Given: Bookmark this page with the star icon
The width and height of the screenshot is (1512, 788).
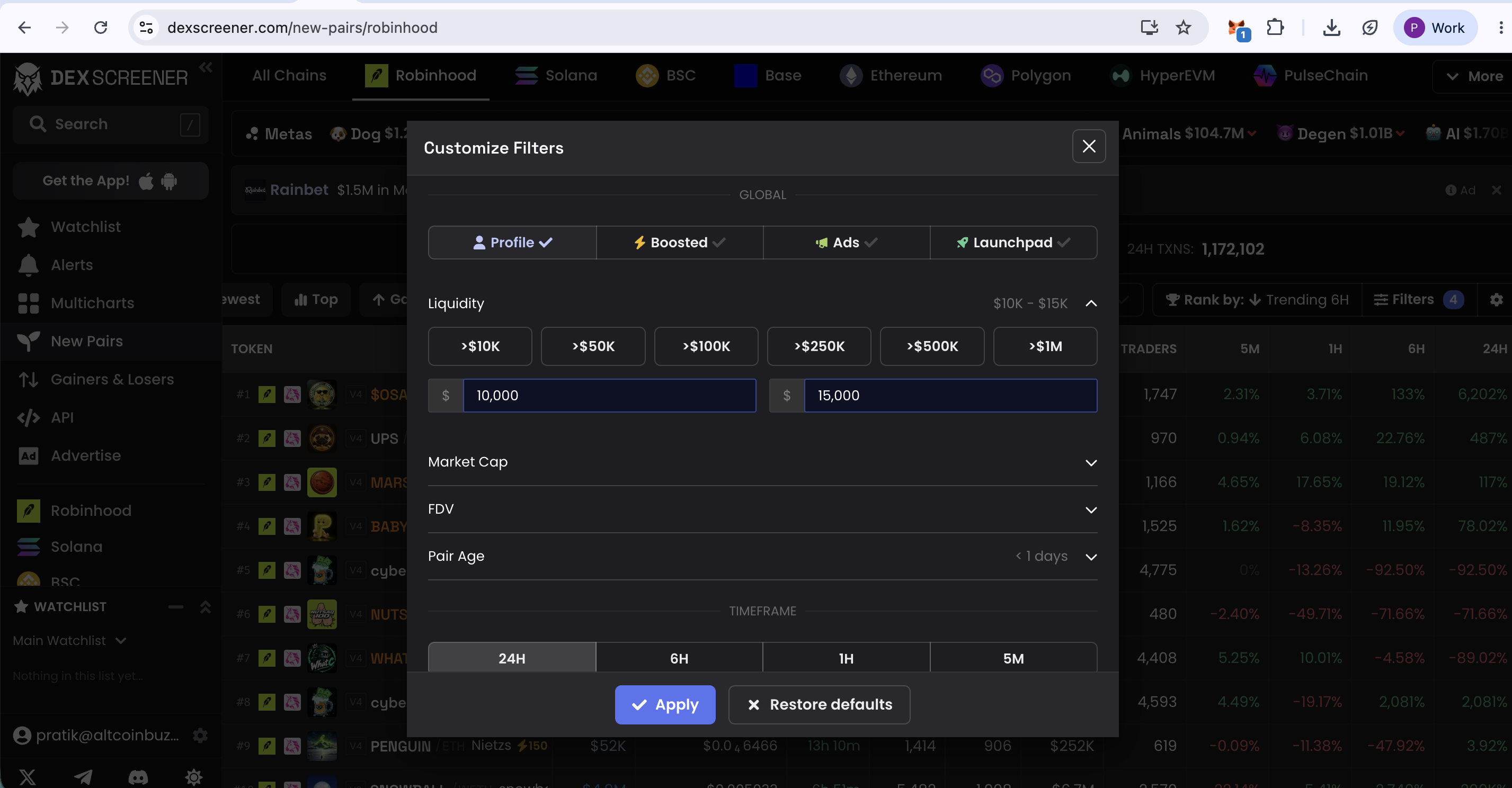Looking at the screenshot, I should (x=1184, y=28).
